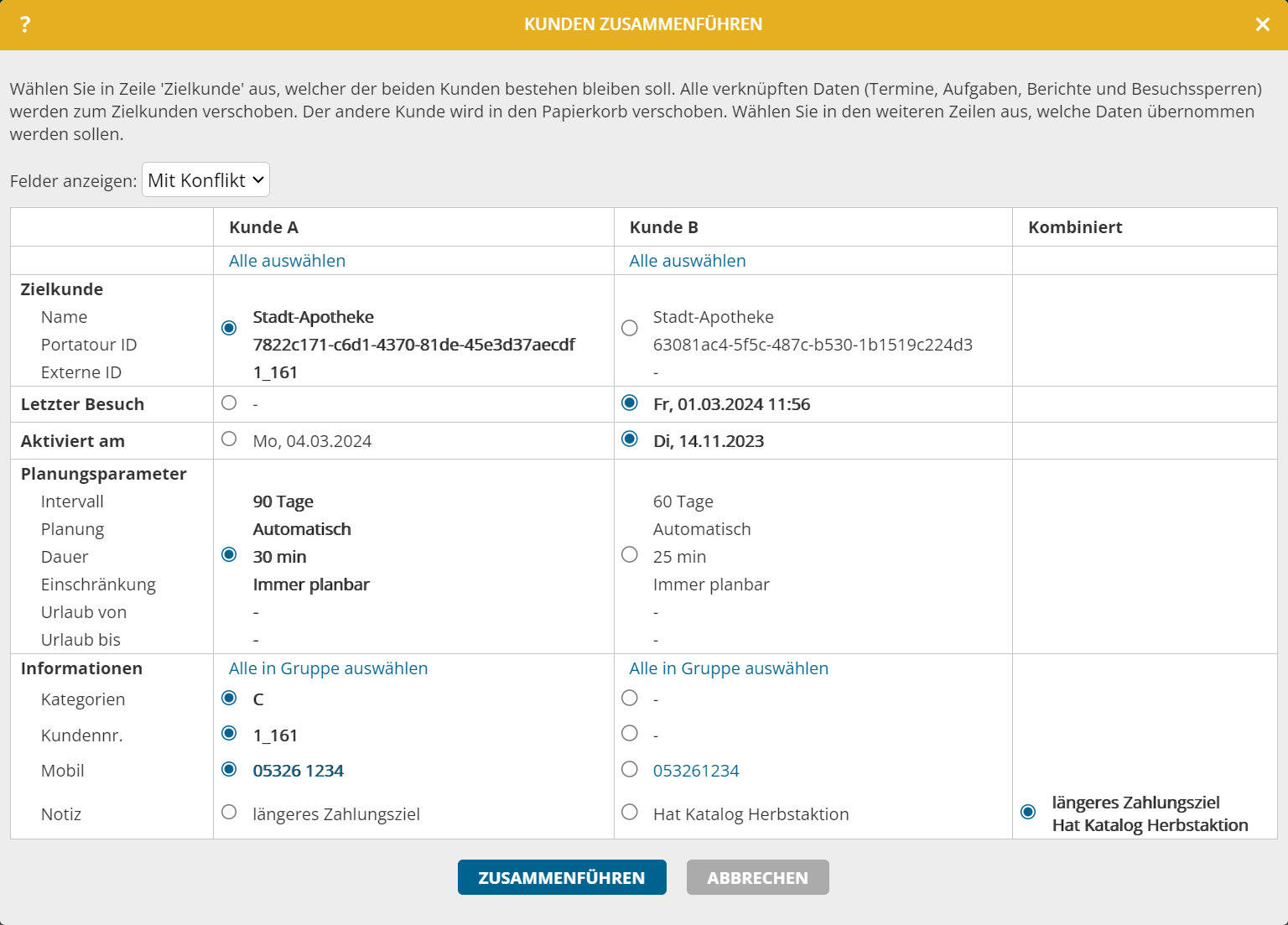The width and height of the screenshot is (1288, 925).
Task: Select Notiz 'längeres Zahlungsziel' from Kunde A
Action: tap(229, 812)
